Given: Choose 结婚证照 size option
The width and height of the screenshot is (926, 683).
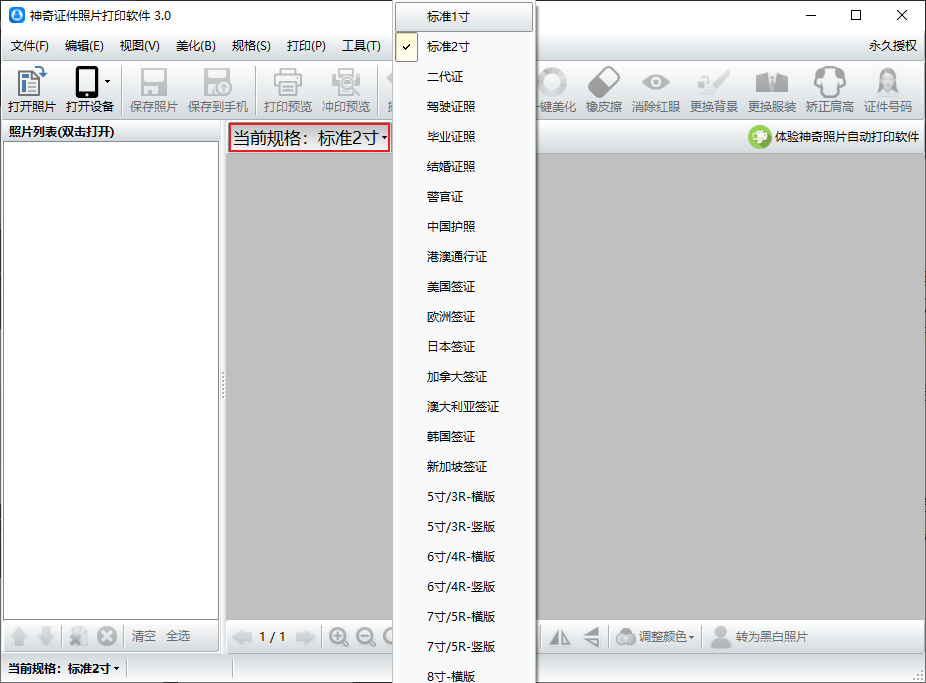Looking at the screenshot, I should tap(464, 166).
